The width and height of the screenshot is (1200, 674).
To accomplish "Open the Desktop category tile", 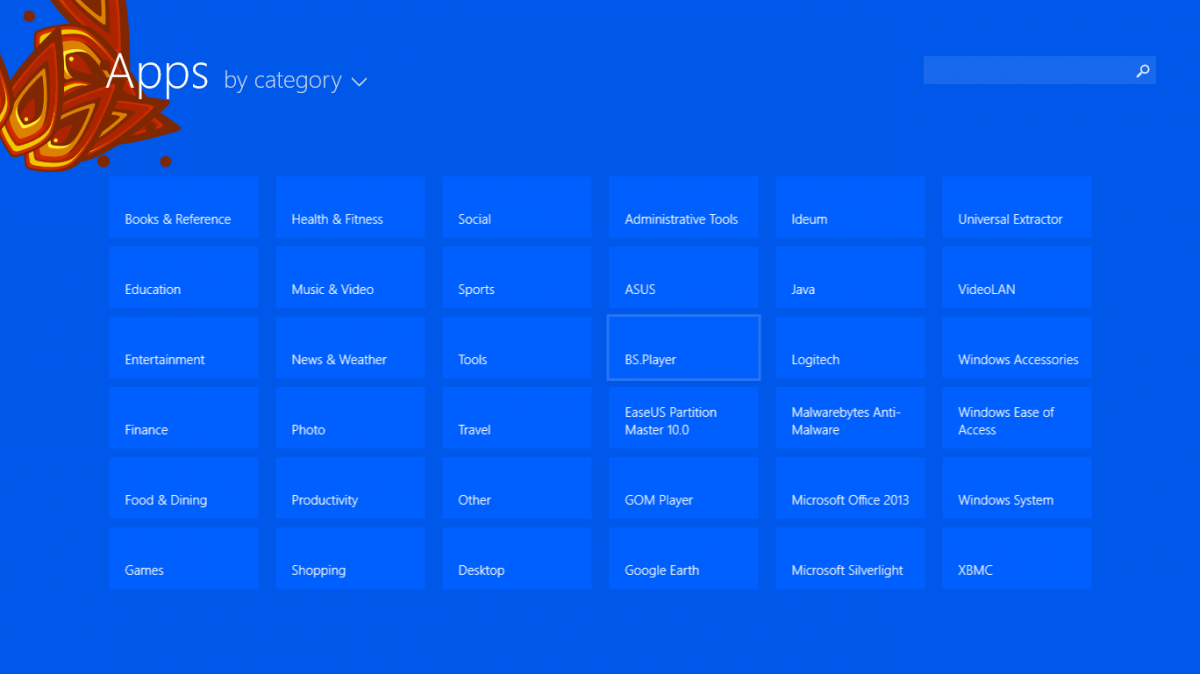I will coord(517,557).
